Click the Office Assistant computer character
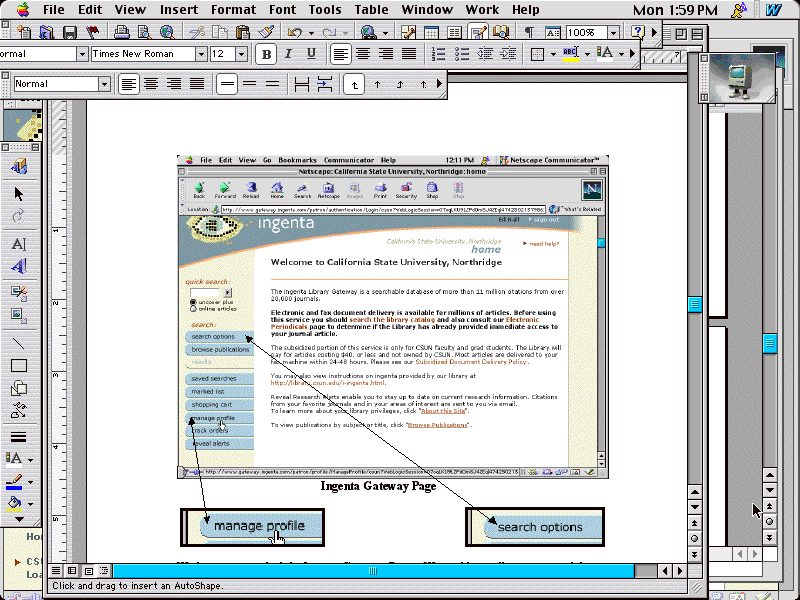The image size is (800, 600). tap(739, 77)
